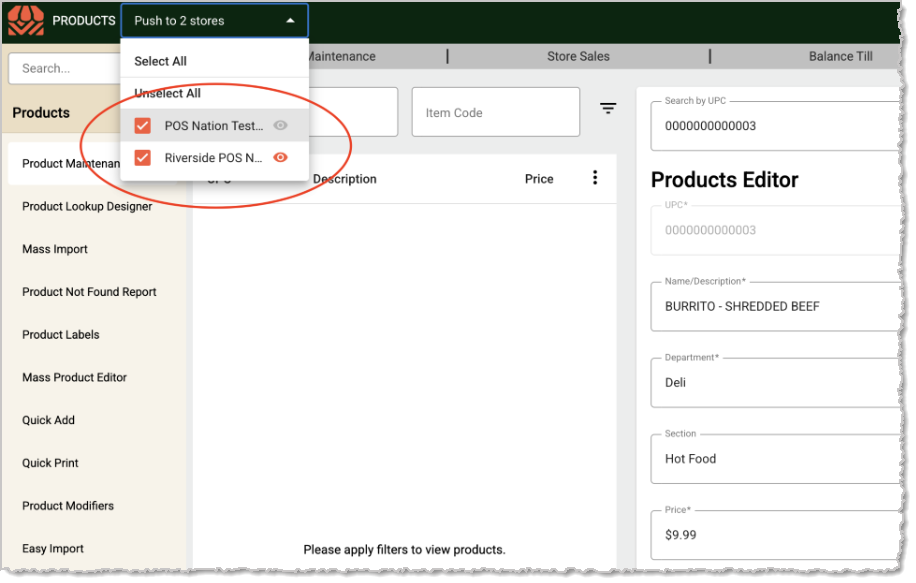Toggle eye icon for Riverside POS store
Screen dimensions: 916x583
tap(280, 158)
